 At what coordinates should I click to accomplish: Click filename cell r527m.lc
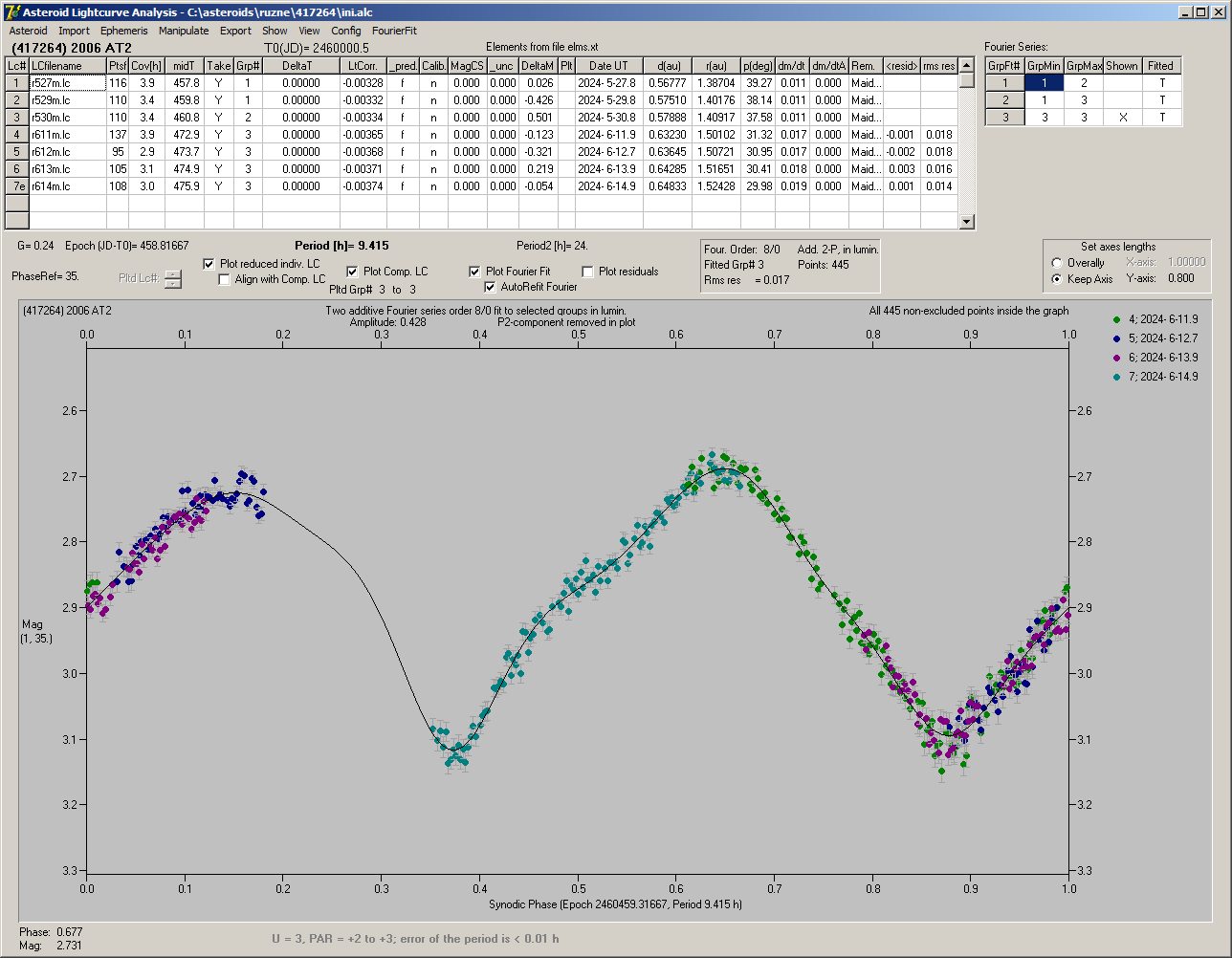pyautogui.click(x=68, y=84)
